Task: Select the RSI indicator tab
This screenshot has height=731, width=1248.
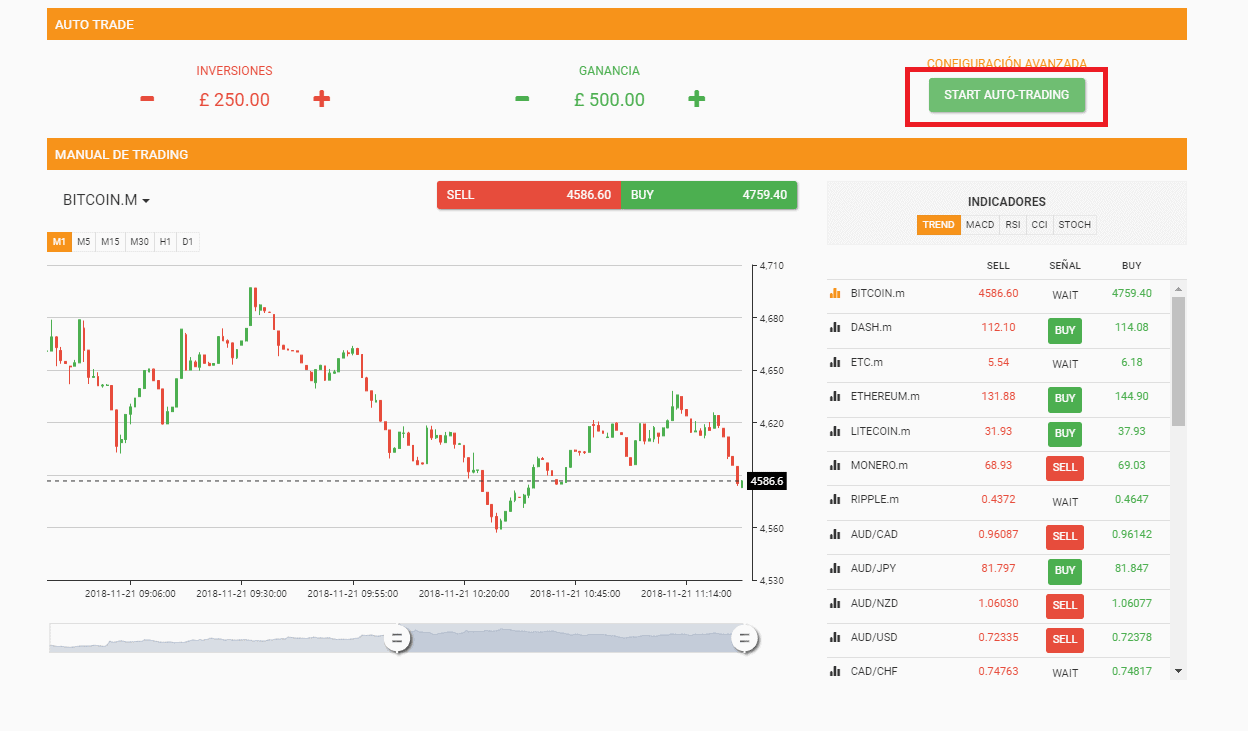Action: (1013, 225)
